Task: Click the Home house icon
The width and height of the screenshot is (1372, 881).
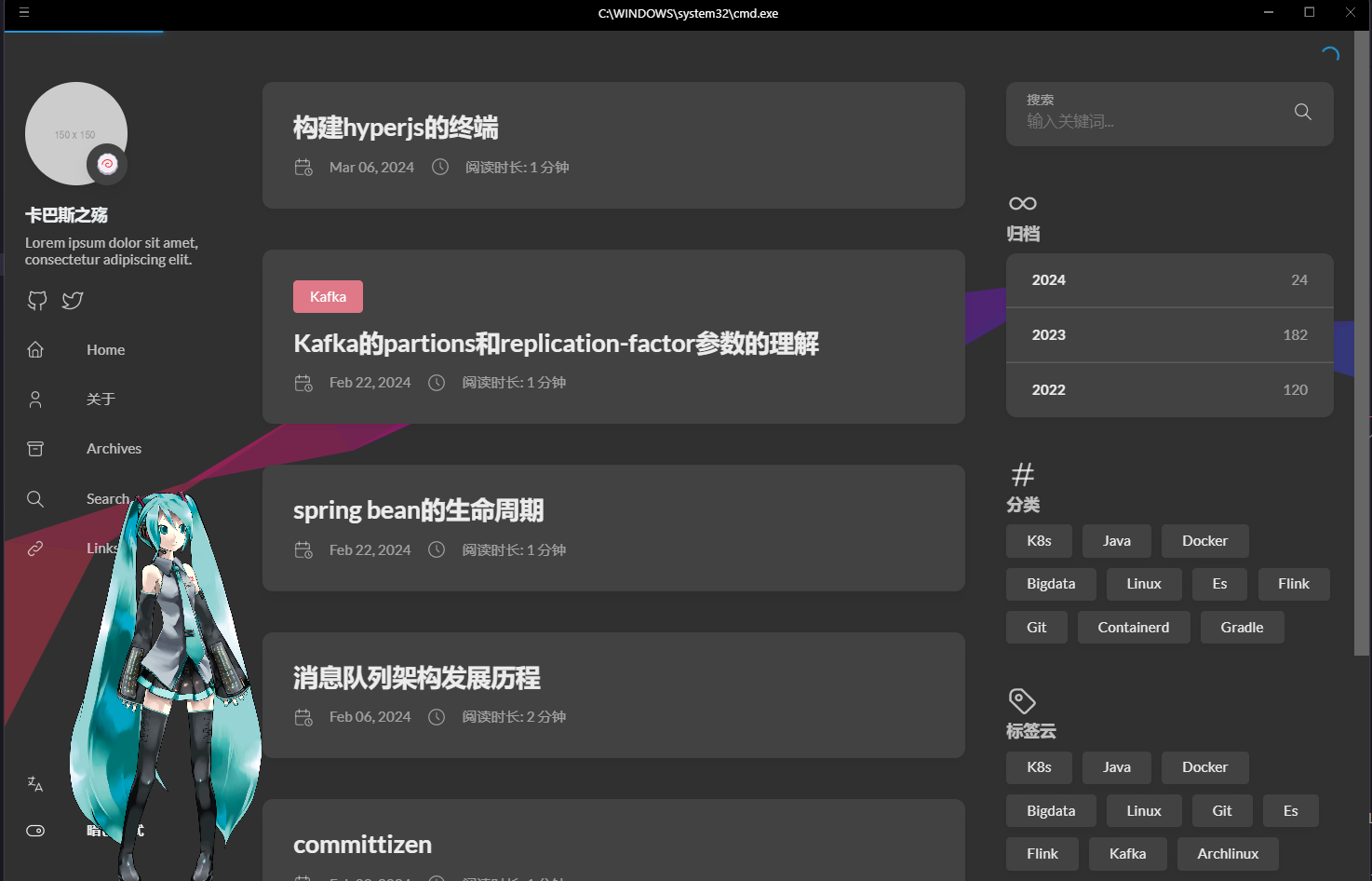Action: [x=35, y=349]
